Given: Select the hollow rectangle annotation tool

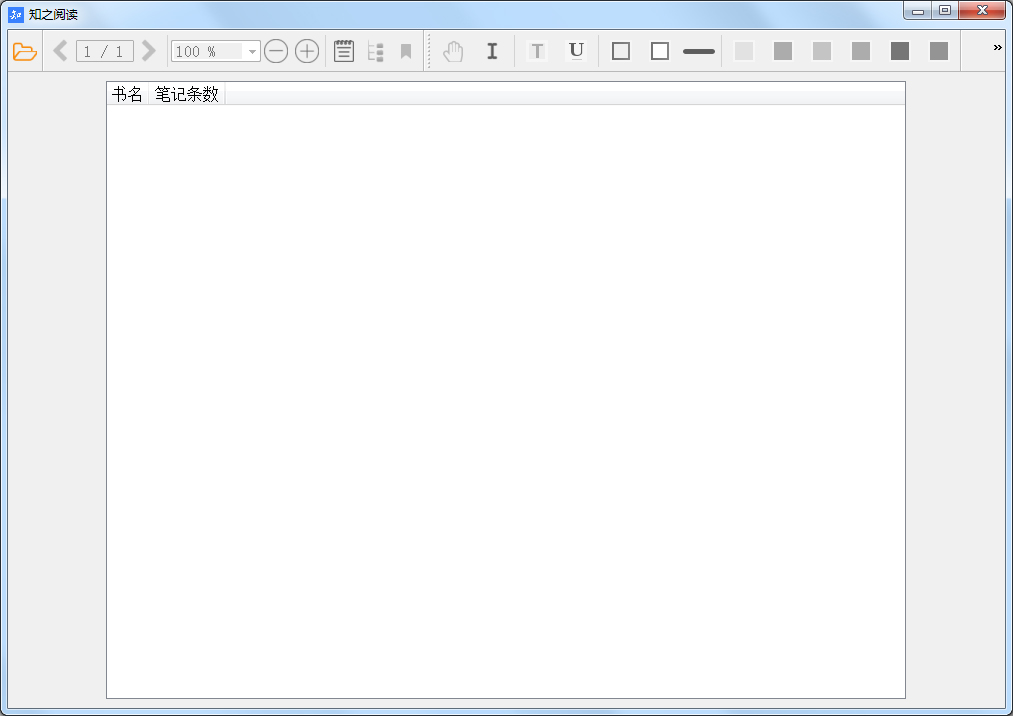Looking at the screenshot, I should (x=620, y=51).
